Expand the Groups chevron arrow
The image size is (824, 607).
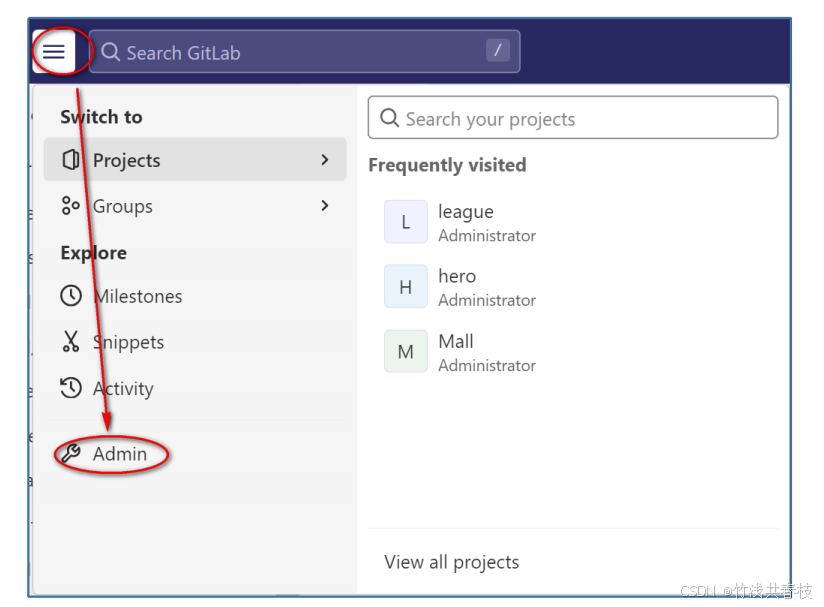pos(325,205)
